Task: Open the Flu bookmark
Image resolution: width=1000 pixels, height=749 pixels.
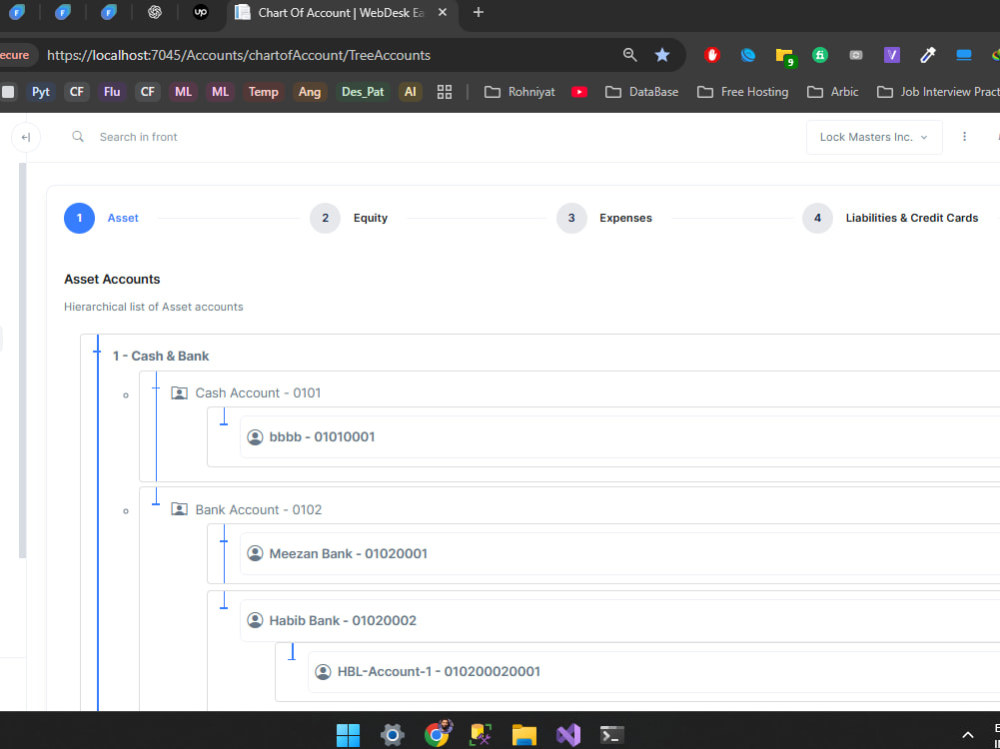Action: click(112, 92)
